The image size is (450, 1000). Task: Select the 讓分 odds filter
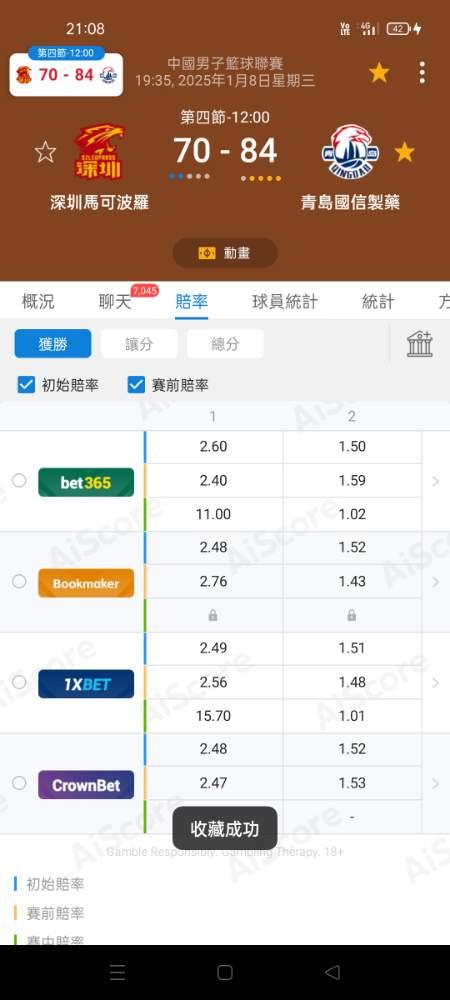point(139,344)
